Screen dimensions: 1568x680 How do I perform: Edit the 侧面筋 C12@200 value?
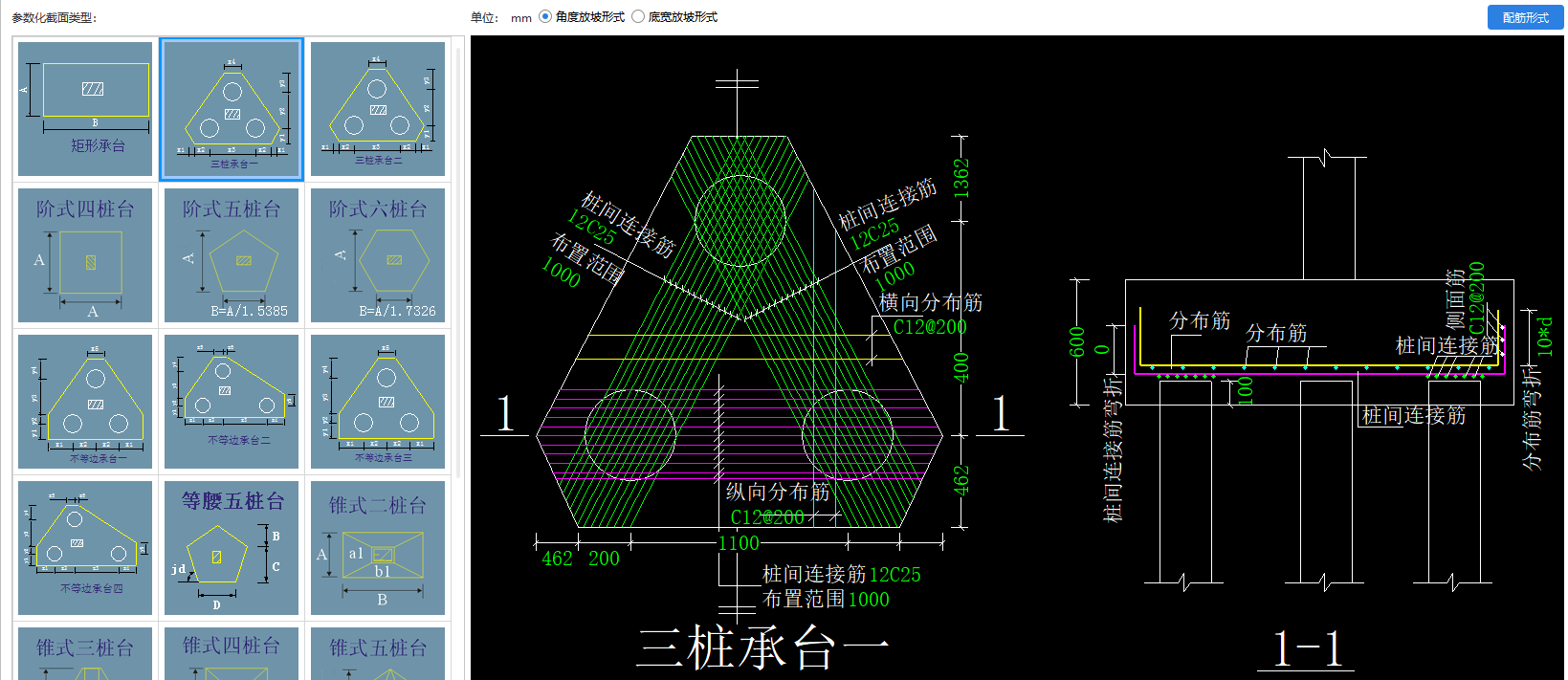[x=1477, y=297]
